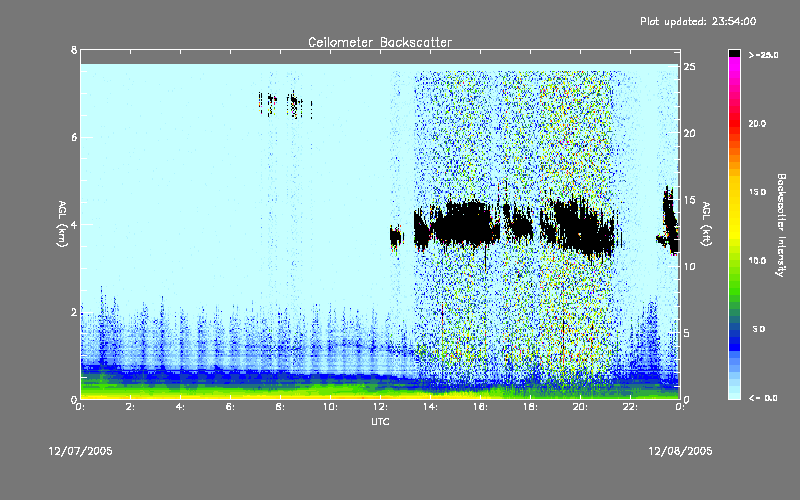
Task: Click the '10' tick on the kft axis
Action: click(689, 266)
